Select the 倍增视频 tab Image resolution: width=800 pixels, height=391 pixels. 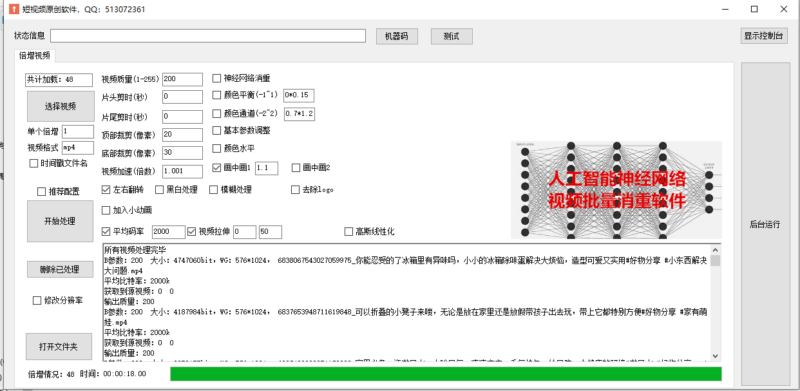click(x=35, y=56)
